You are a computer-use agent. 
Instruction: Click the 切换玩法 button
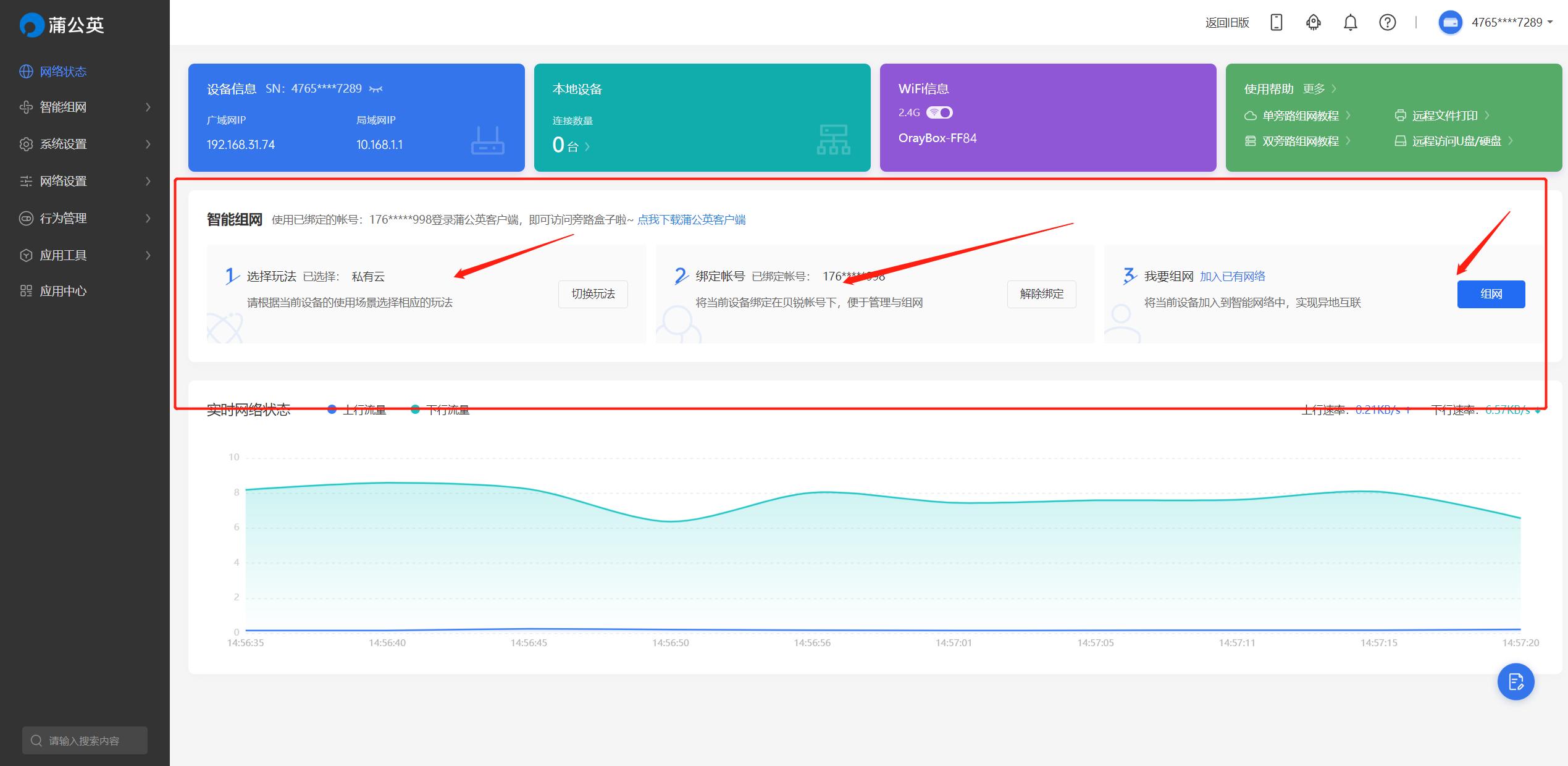593,294
